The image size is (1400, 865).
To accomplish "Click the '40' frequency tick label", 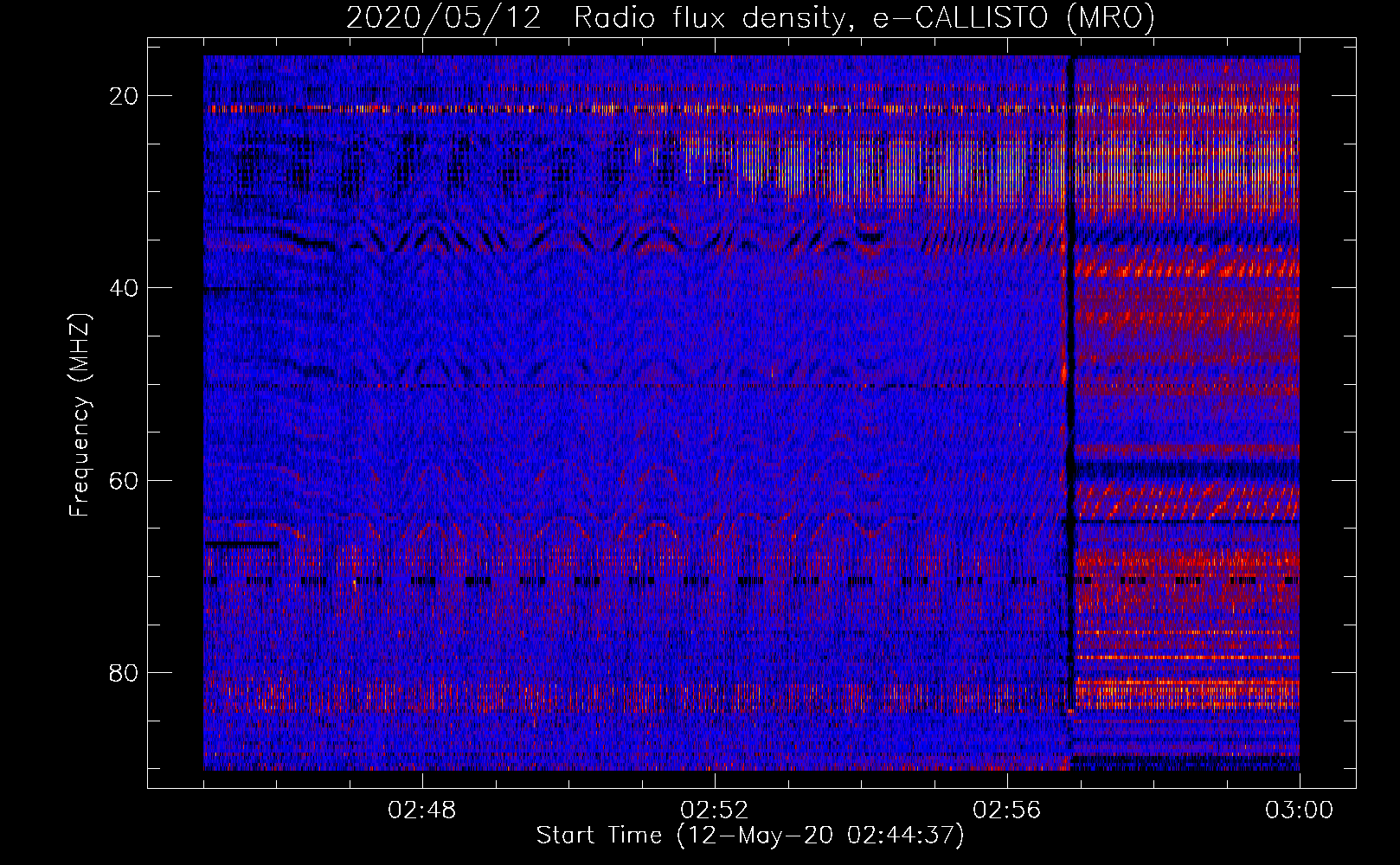I will 125,288.
